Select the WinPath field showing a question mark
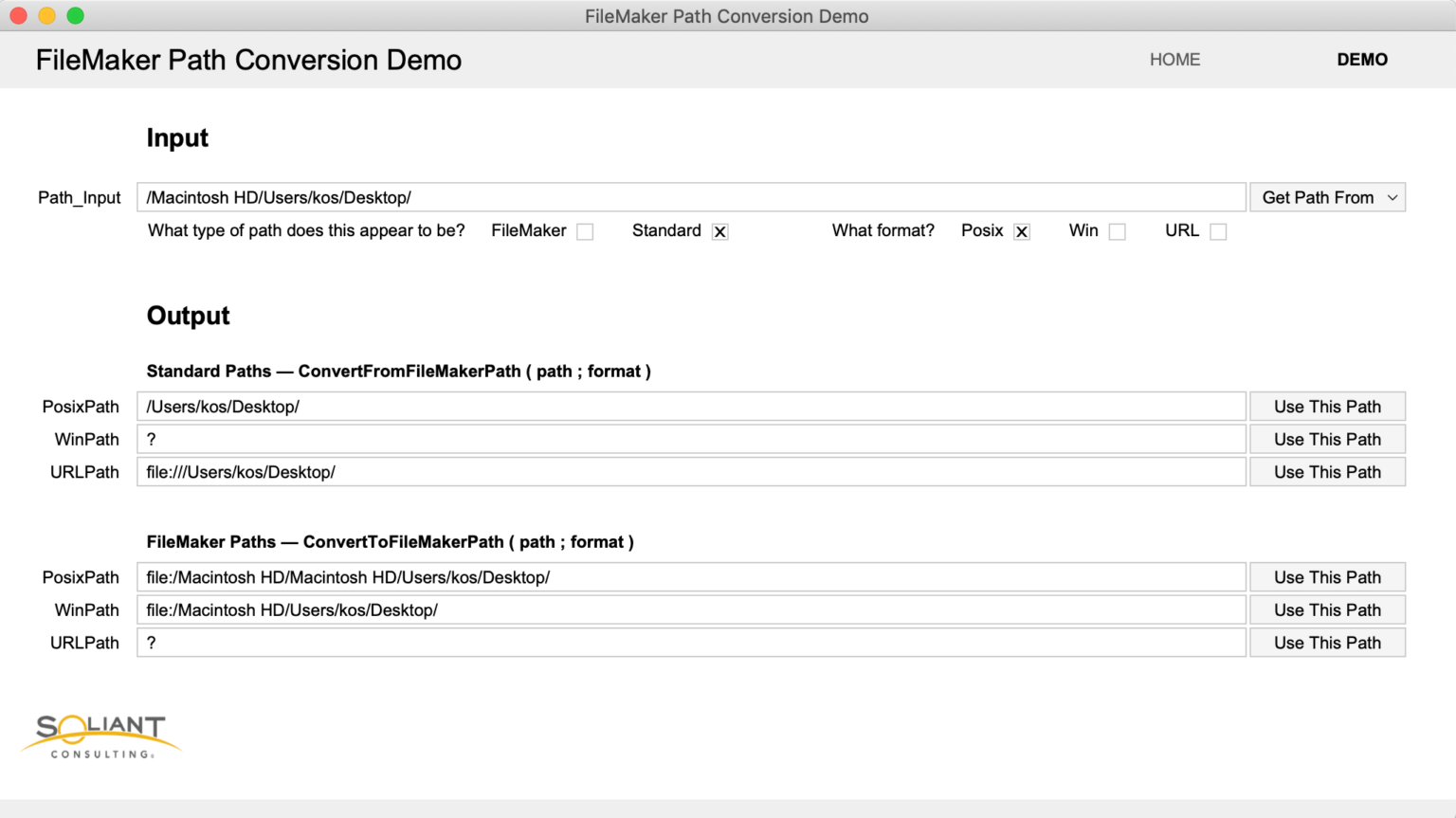 [x=664, y=439]
